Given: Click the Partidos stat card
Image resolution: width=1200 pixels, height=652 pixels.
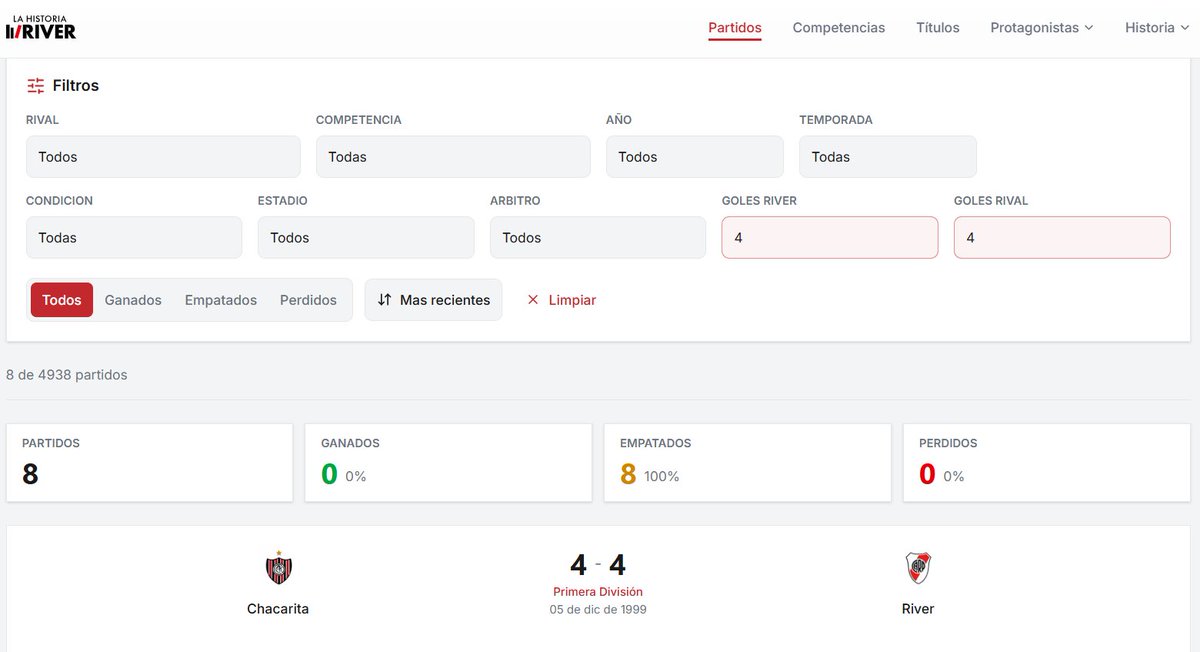Looking at the screenshot, I should click(x=150, y=463).
